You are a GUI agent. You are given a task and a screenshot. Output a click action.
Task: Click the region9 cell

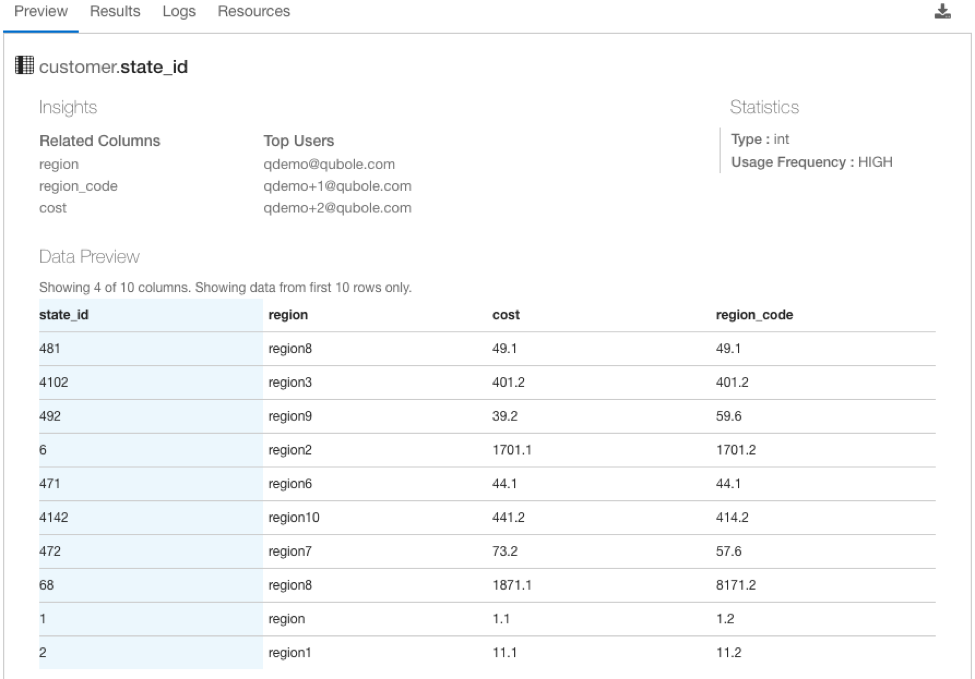pos(290,416)
